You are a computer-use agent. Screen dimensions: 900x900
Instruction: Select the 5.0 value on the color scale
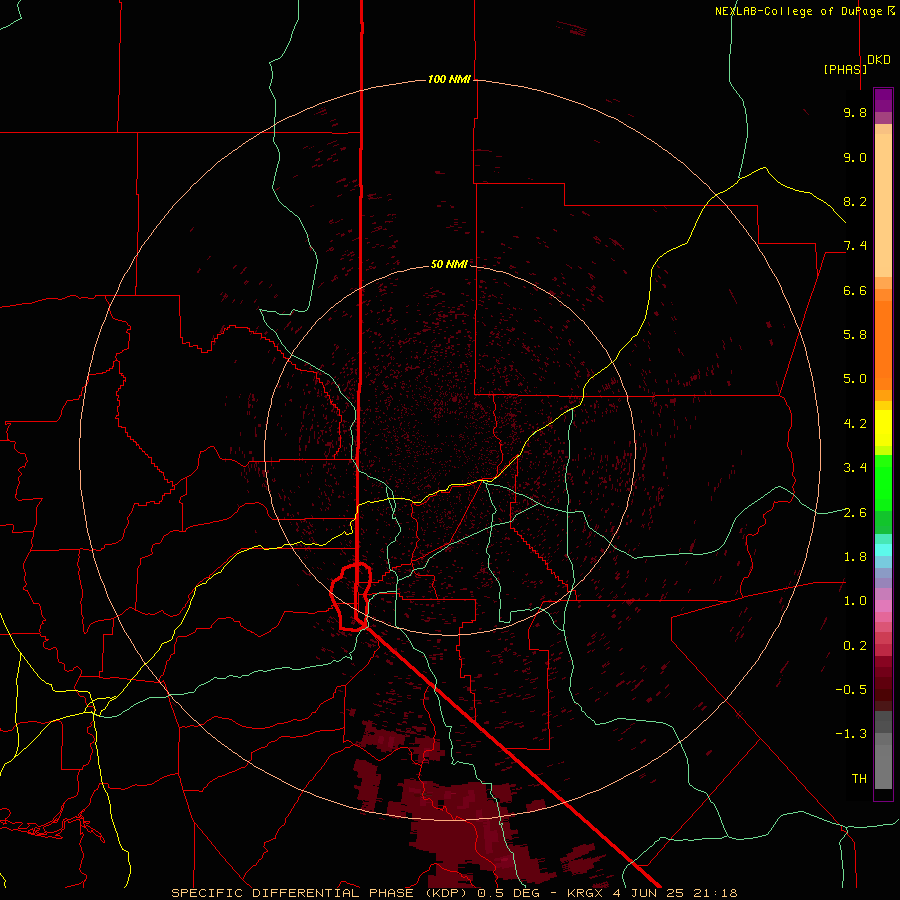point(855,379)
